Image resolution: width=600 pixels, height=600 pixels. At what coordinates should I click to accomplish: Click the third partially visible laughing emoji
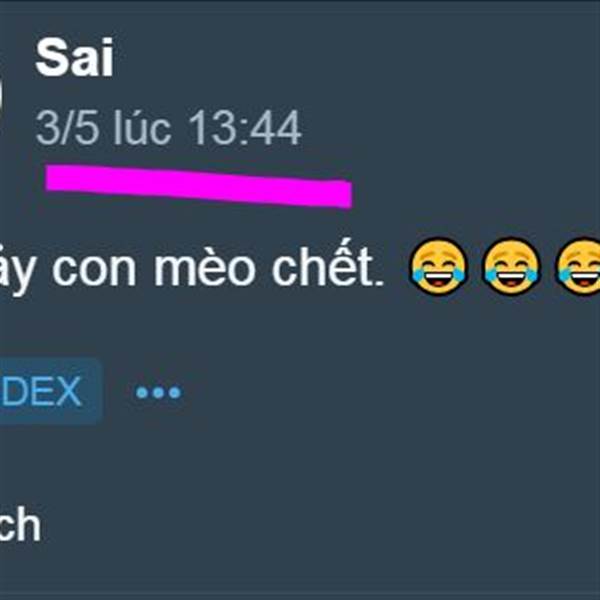coord(577,266)
